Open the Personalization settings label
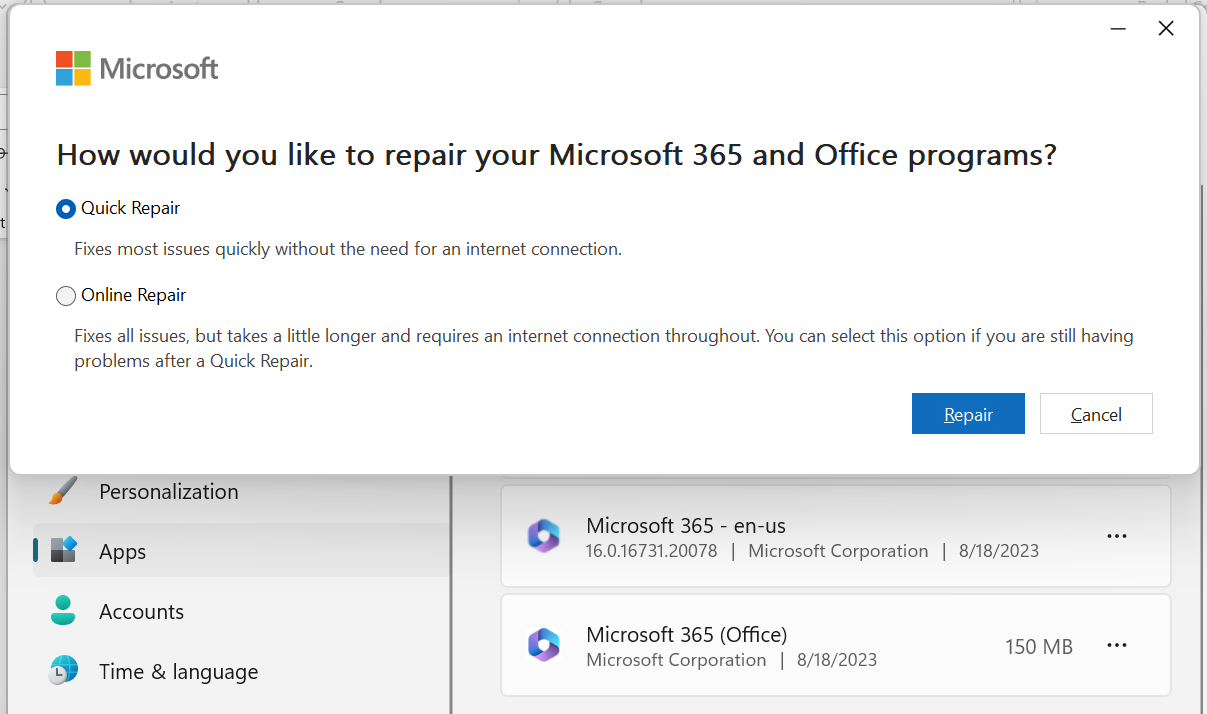 click(169, 491)
